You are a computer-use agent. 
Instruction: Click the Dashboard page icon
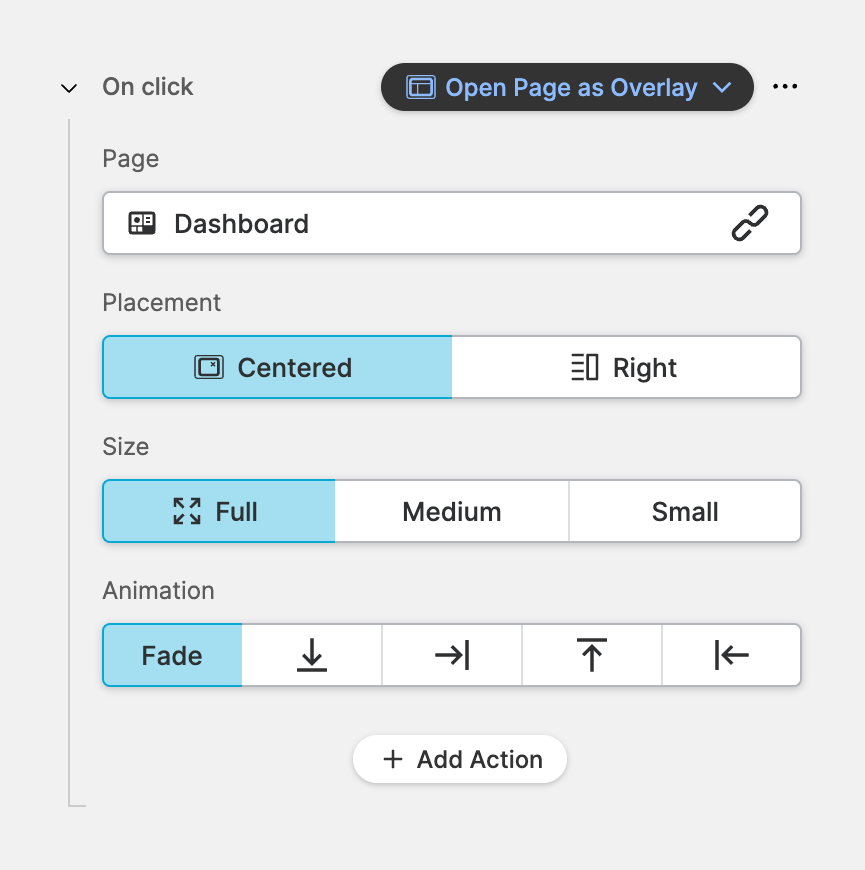point(142,223)
